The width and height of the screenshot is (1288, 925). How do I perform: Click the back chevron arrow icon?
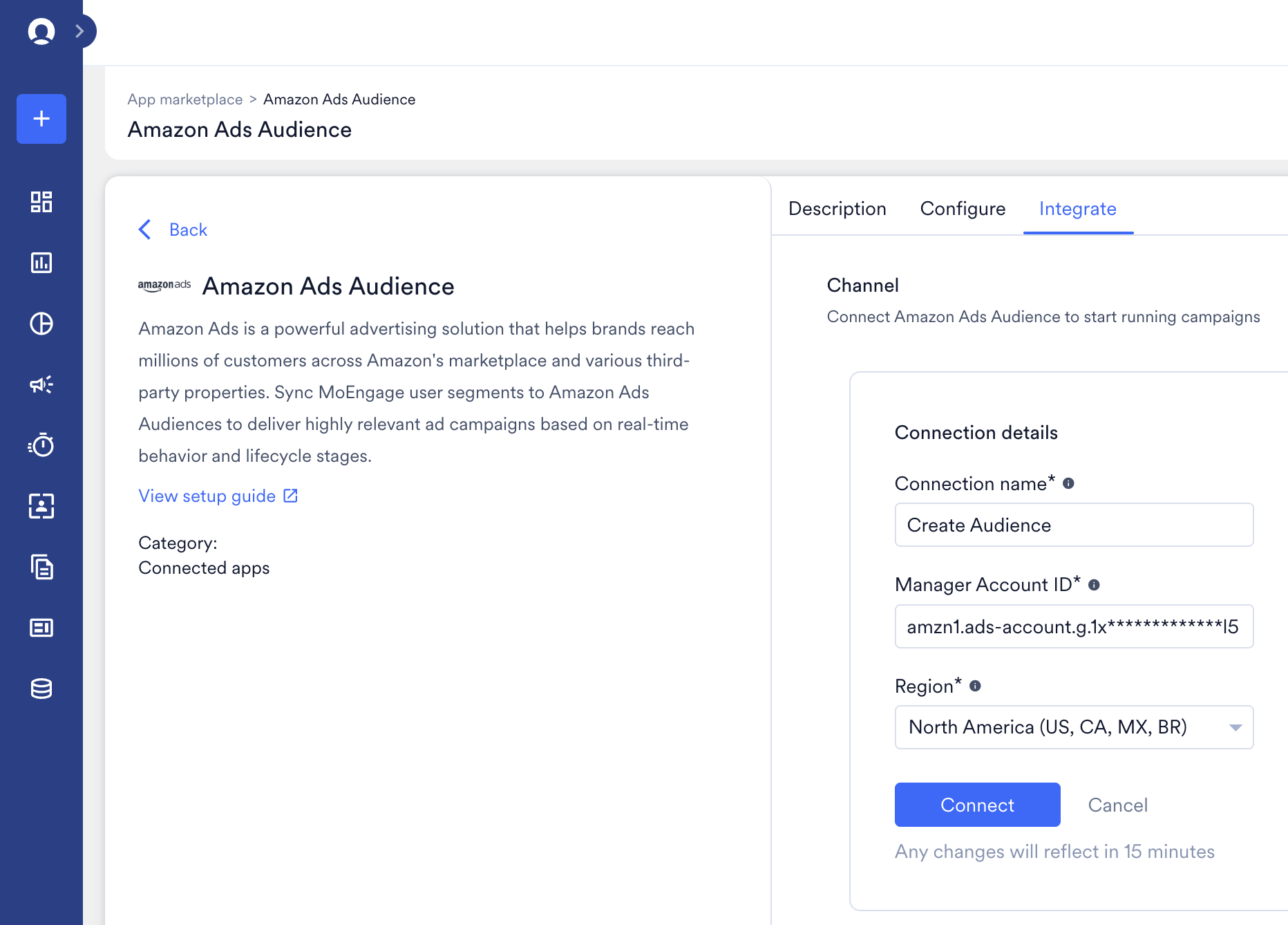144,230
